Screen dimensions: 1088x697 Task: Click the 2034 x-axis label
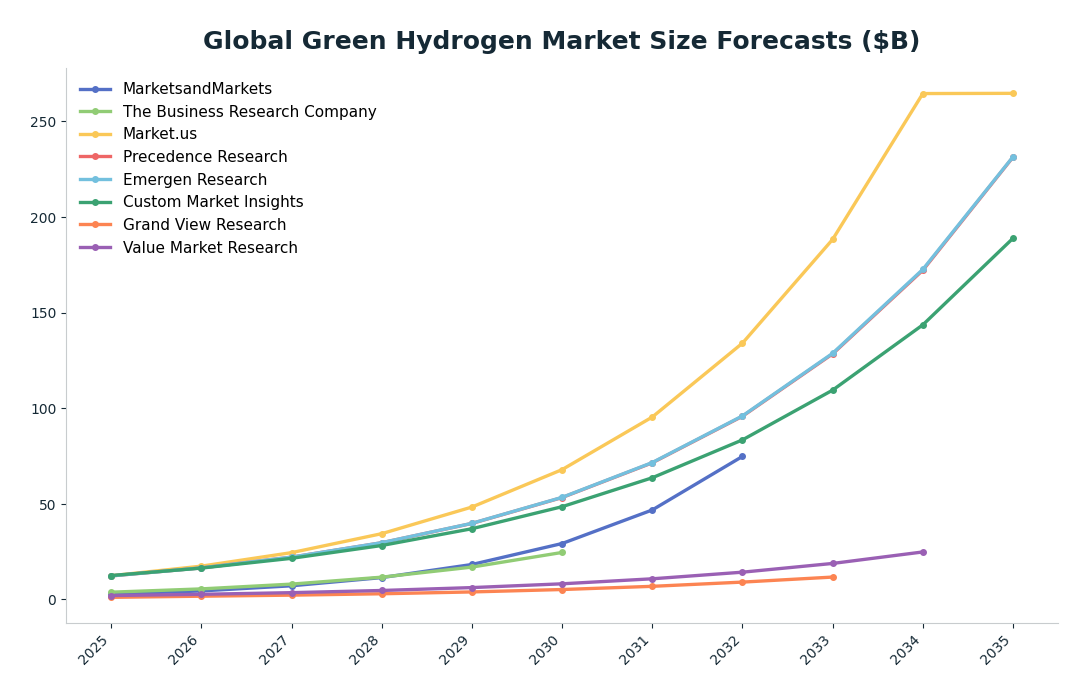click(907, 650)
